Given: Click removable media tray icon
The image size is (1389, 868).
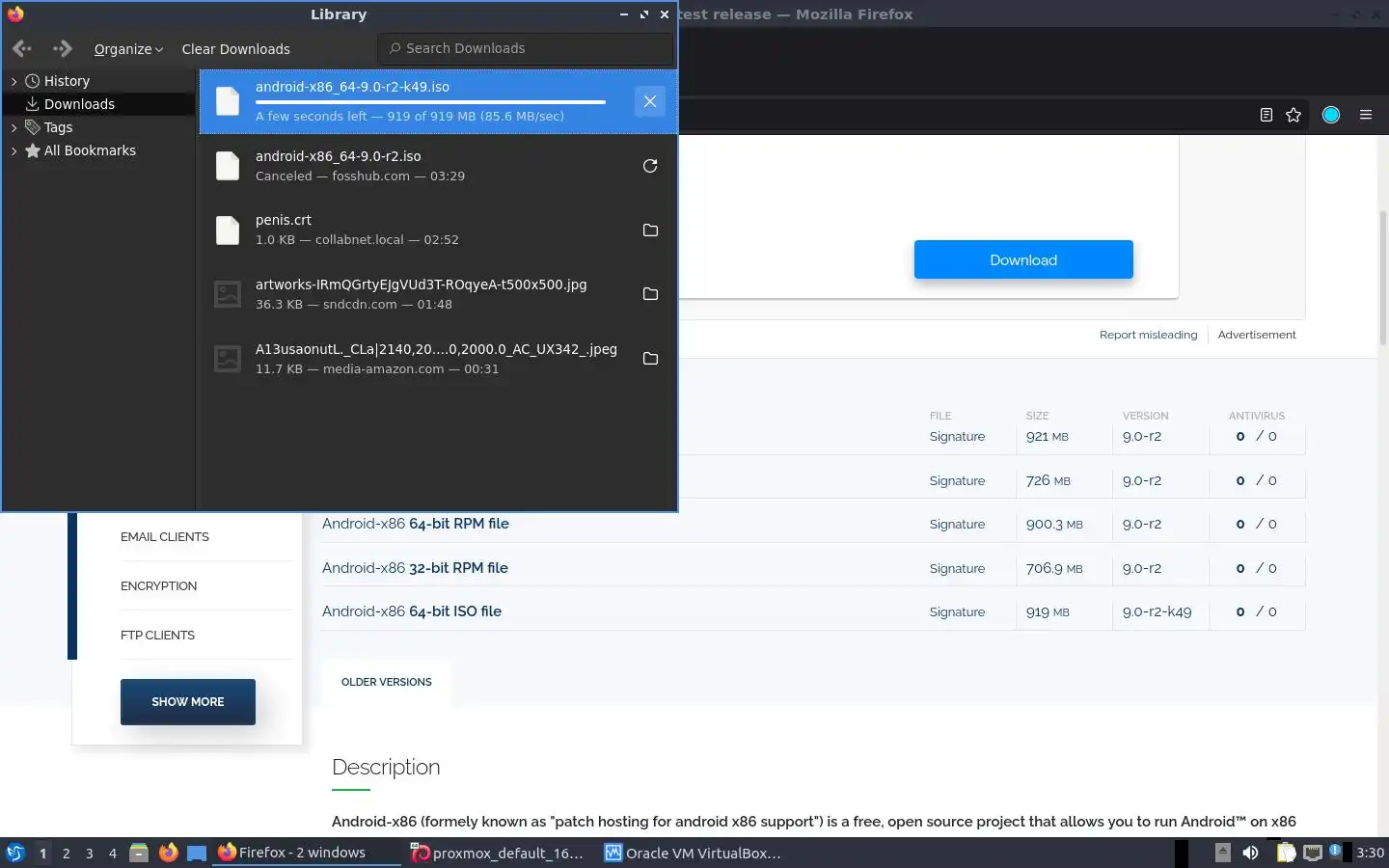Looking at the screenshot, I should (1222, 852).
